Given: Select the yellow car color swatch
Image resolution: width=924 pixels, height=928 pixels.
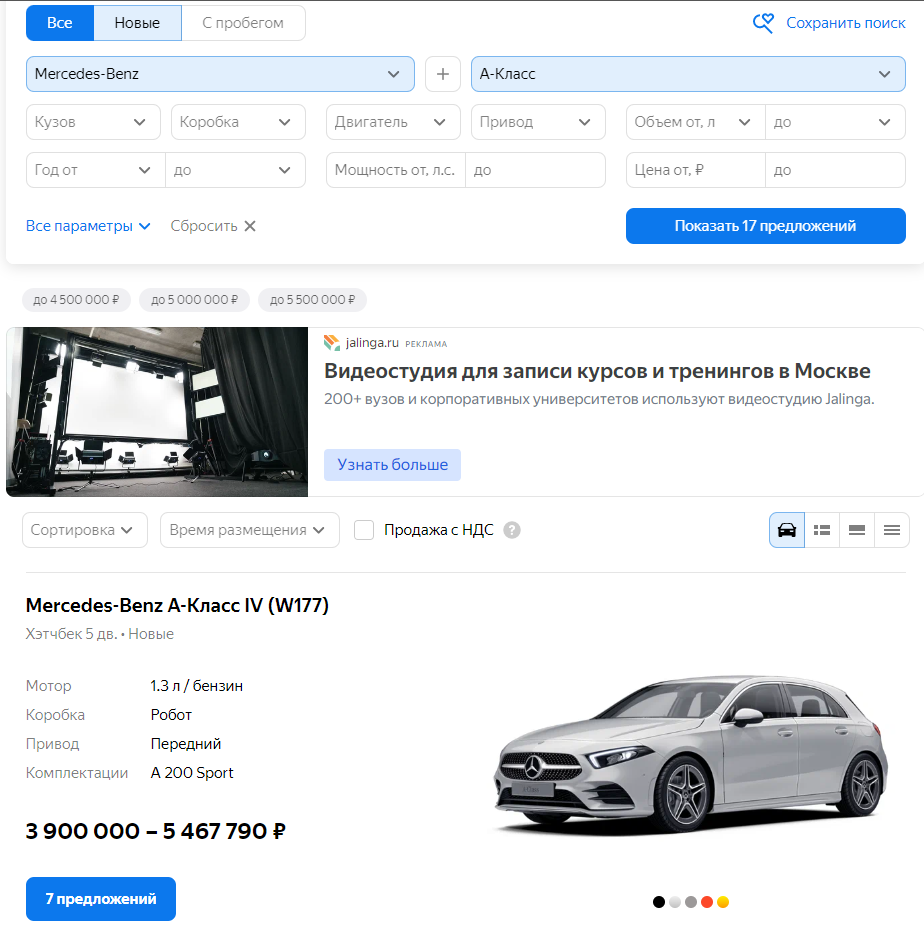Looking at the screenshot, I should point(723,902).
